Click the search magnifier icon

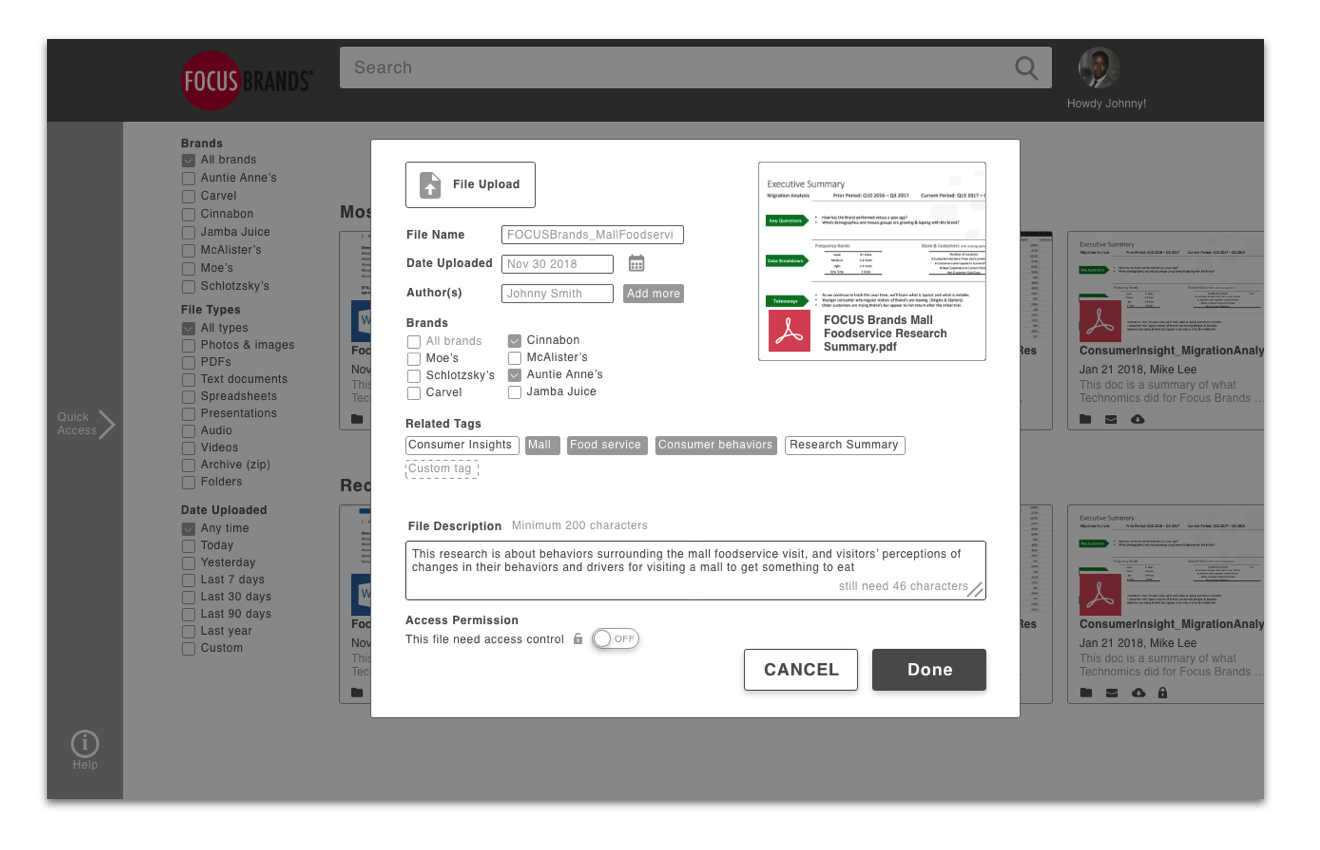[1026, 68]
